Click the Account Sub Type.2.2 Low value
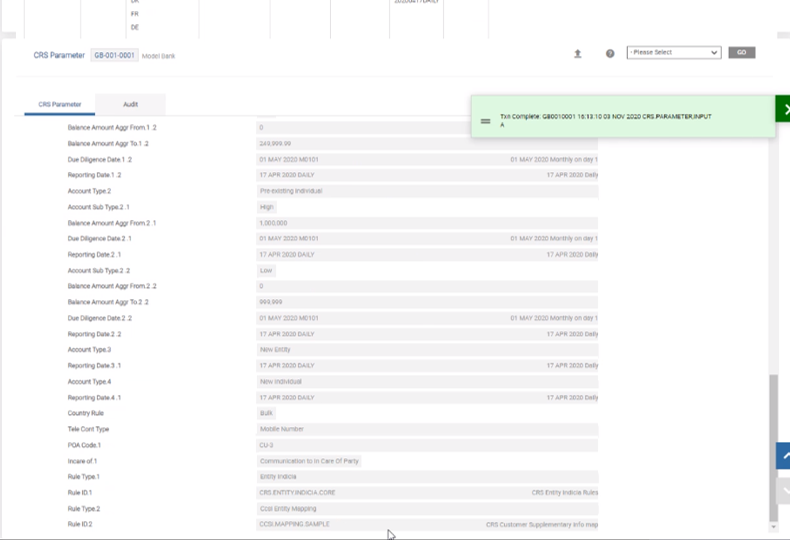 [266, 271]
